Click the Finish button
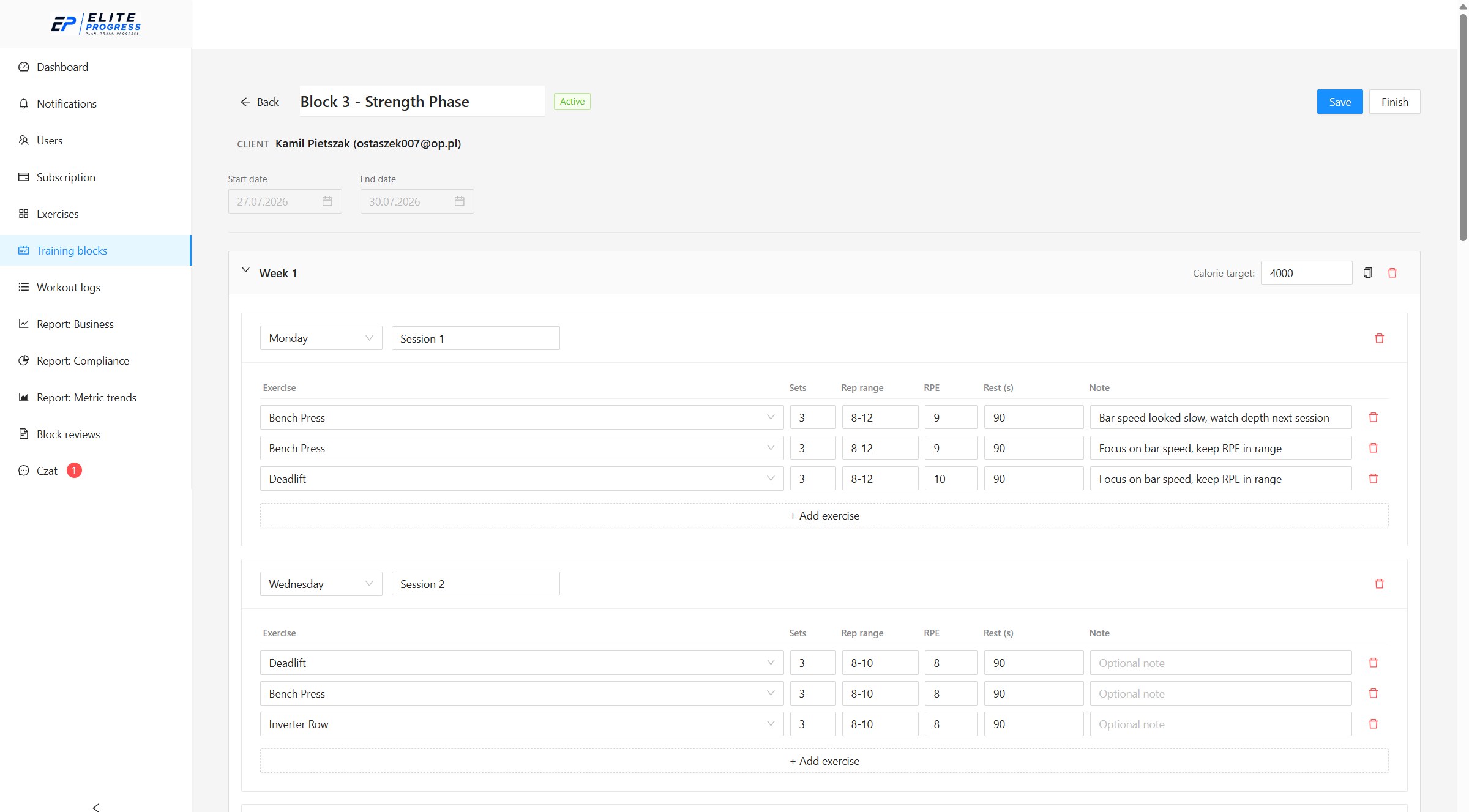The image size is (1469, 812). [1394, 102]
